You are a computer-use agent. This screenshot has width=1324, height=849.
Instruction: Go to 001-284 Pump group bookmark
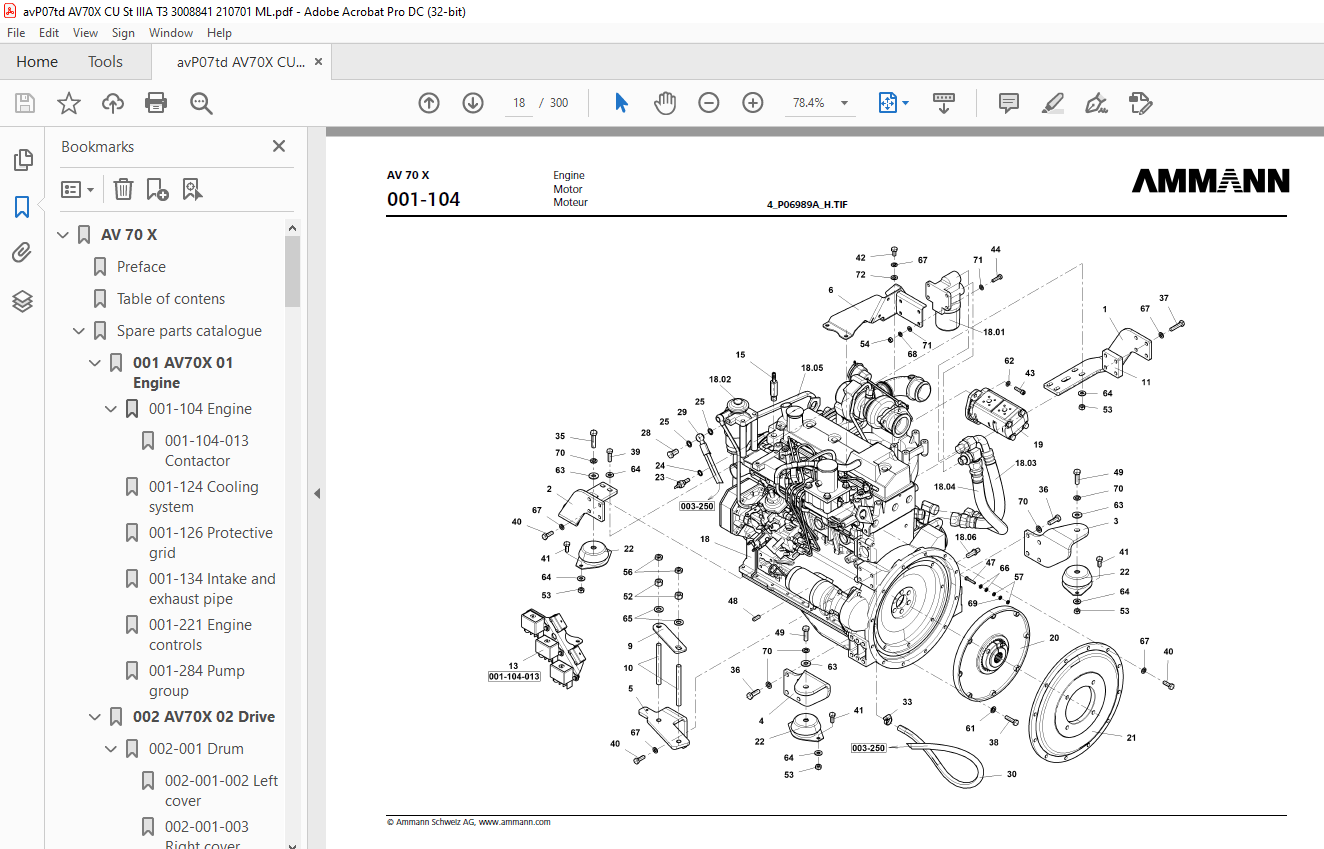coord(197,681)
